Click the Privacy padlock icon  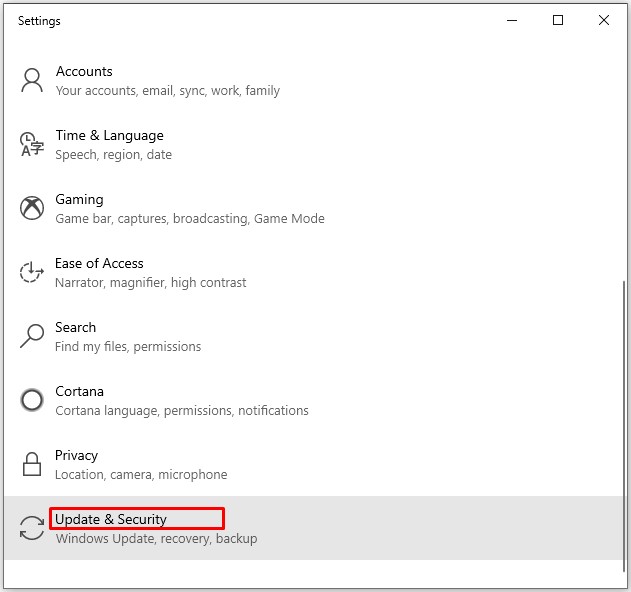click(32, 464)
